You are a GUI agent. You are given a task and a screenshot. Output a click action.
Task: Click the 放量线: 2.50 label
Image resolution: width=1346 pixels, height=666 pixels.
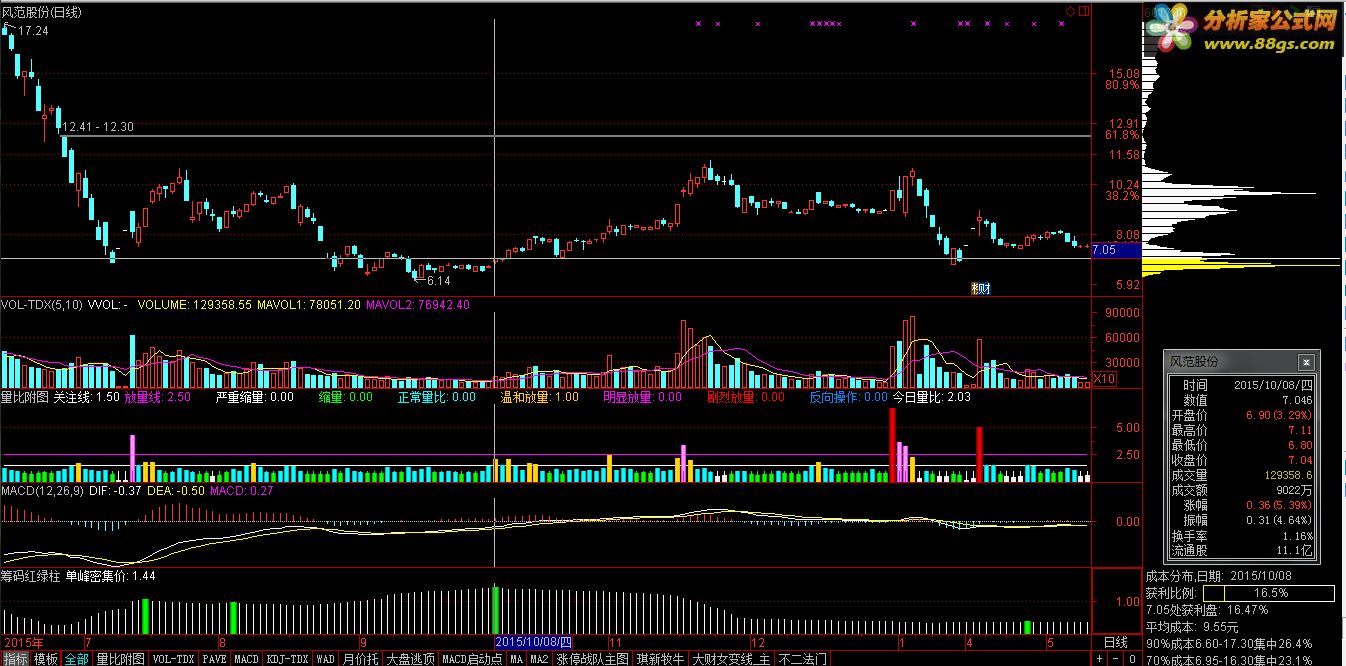click(158, 397)
